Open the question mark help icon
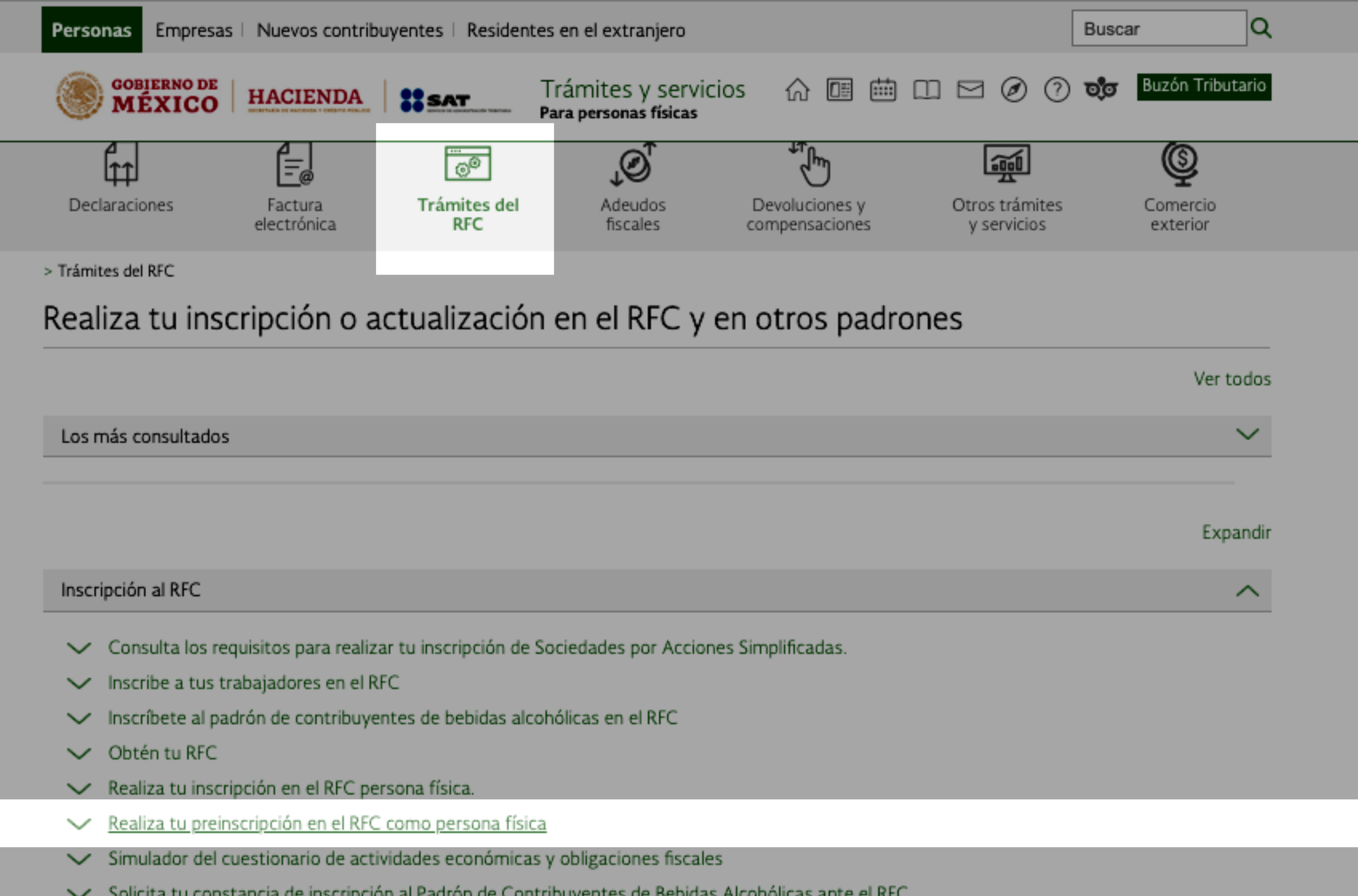This screenshot has width=1358, height=896. point(1056,90)
